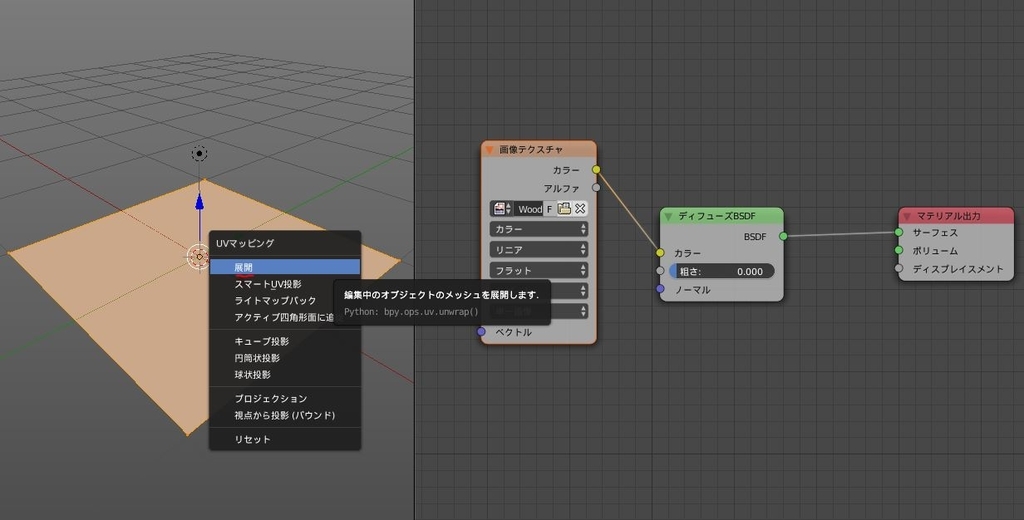Click the UVマッピング menu title

click(245, 243)
